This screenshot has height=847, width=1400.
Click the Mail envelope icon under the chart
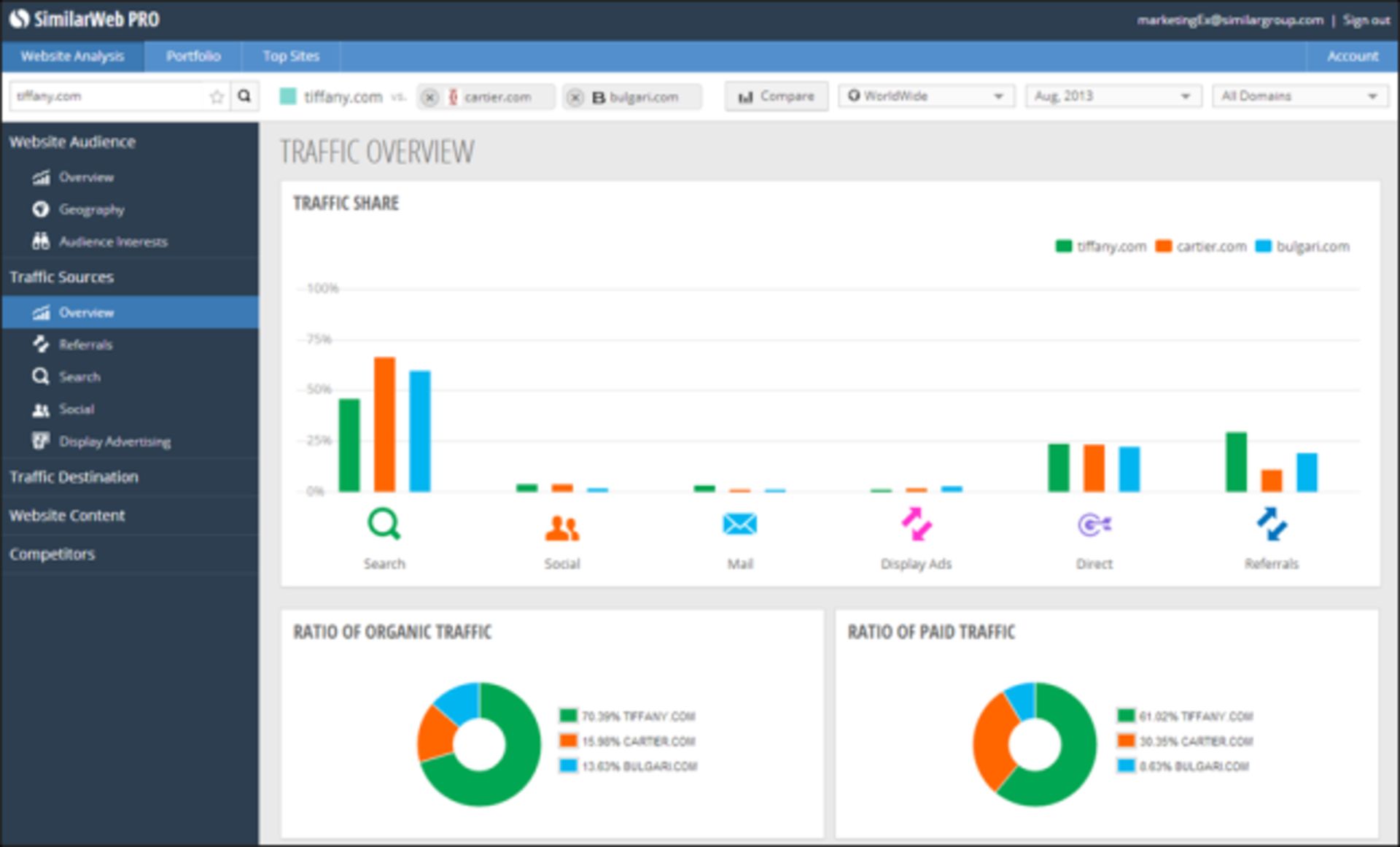pyautogui.click(x=739, y=525)
